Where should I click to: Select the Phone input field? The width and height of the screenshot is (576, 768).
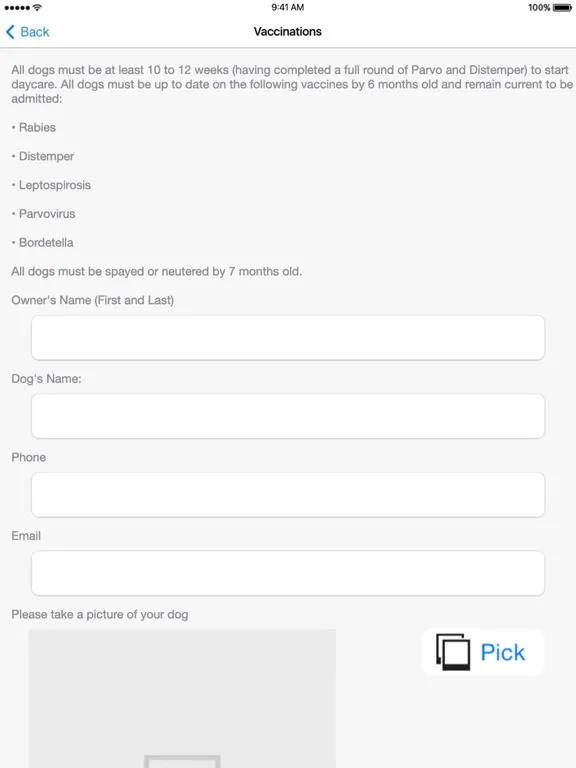(288, 495)
